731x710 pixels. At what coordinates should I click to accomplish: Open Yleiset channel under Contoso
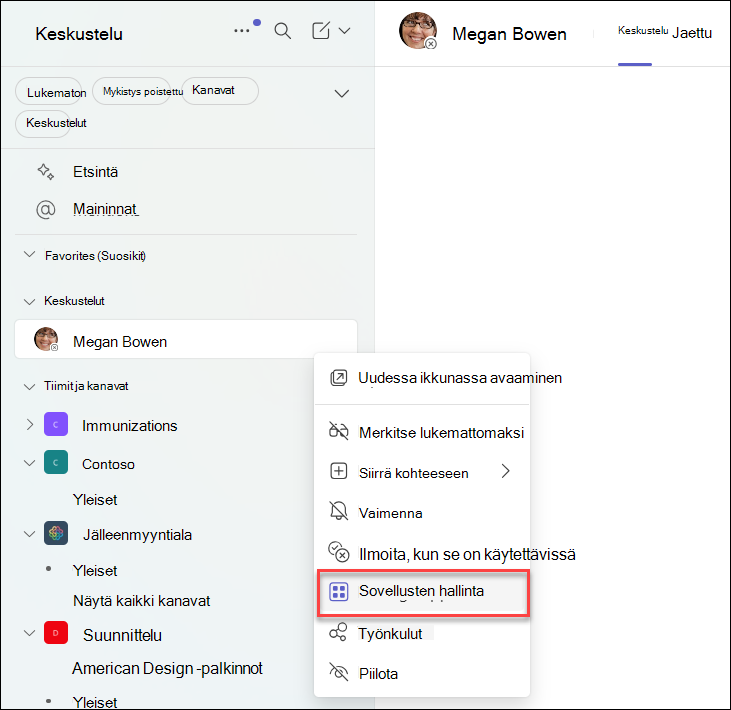point(95,500)
